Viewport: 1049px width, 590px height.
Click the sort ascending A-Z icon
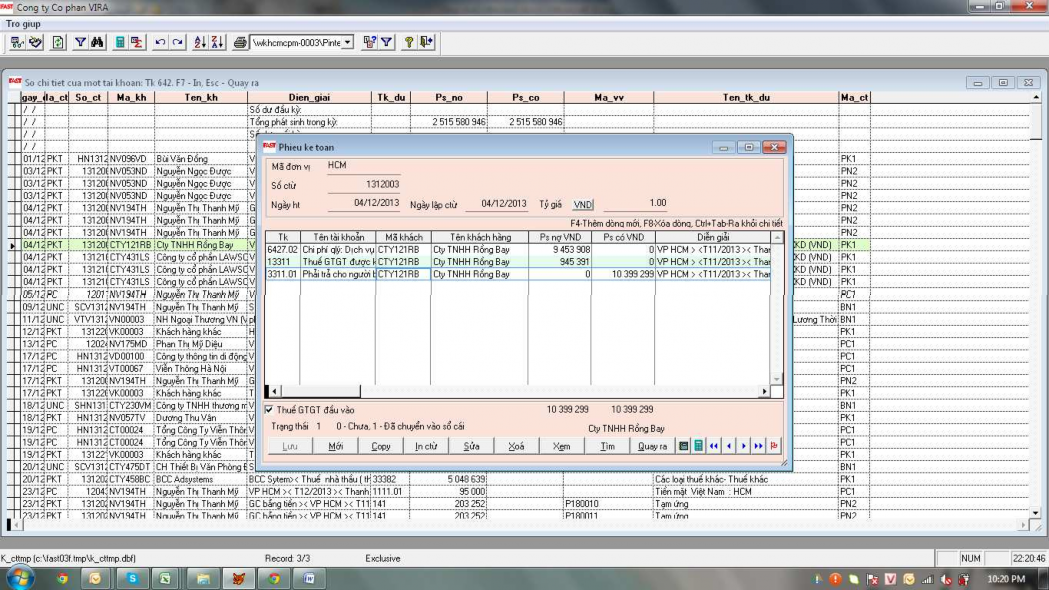[x=199, y=42]
